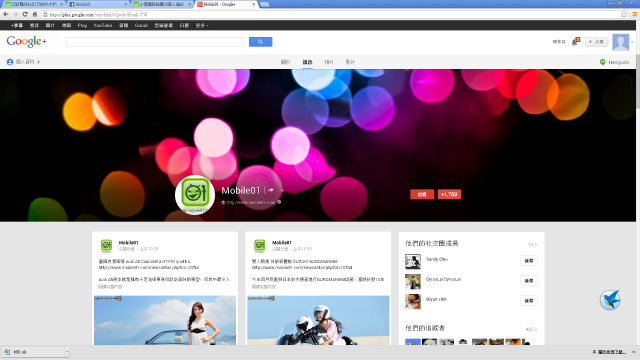Click add button next to CyrusLai
The height and width of the screenshot is (360, 640).
(x=529, y=281)
